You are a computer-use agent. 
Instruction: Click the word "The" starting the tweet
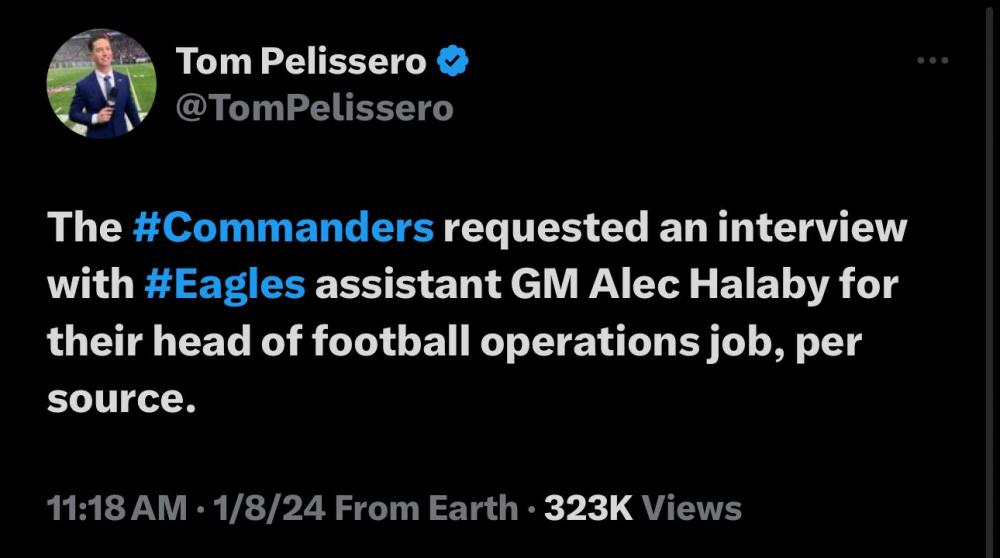[83, 228]
